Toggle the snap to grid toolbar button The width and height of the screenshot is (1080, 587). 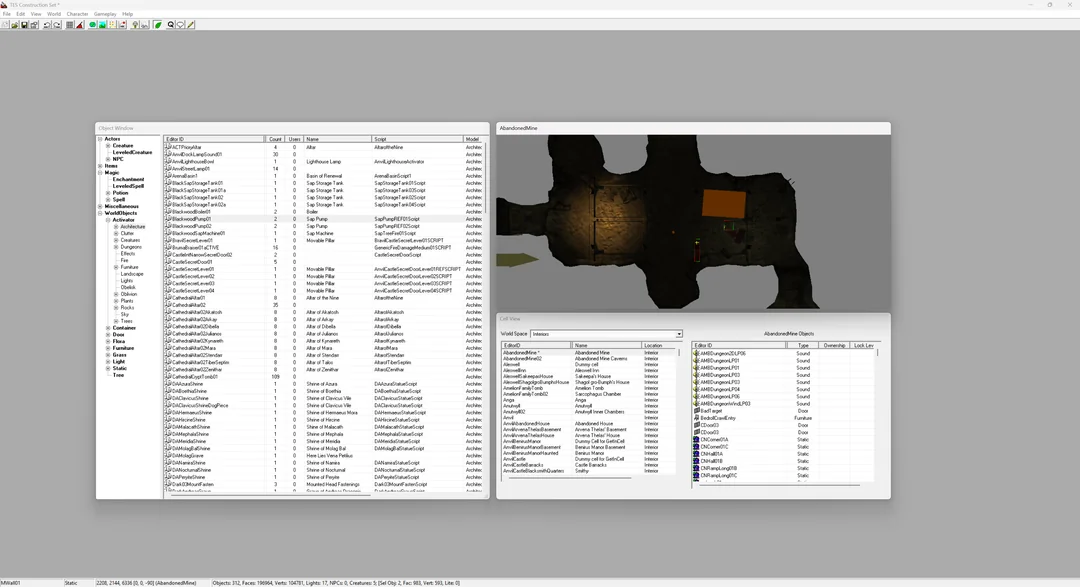tap(70, 25)
